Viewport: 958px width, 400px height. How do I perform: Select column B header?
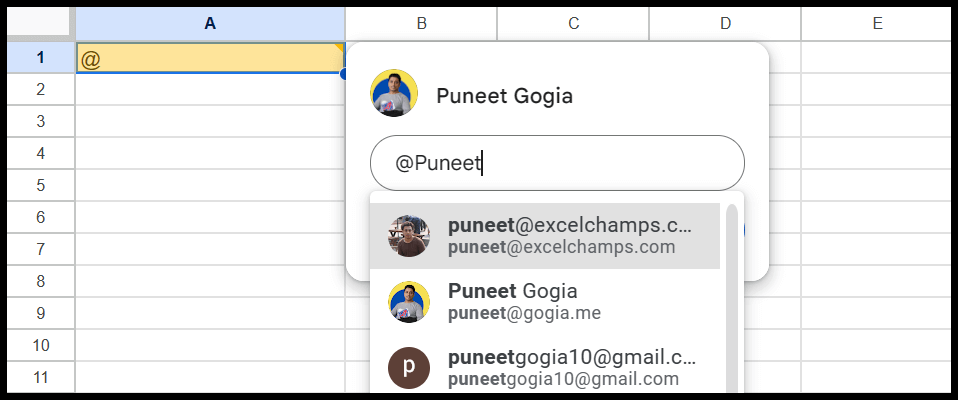[x=421, y=23]
